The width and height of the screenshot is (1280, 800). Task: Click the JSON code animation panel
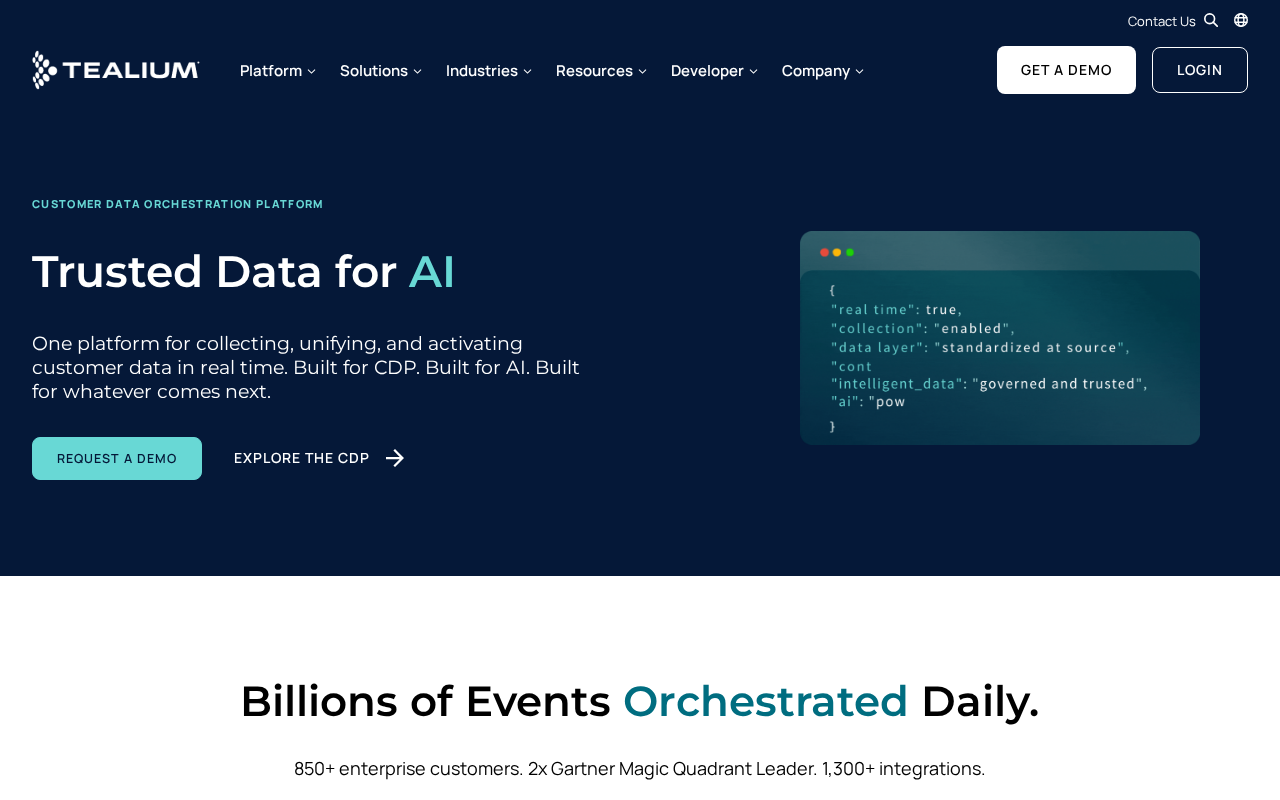pyautogui.click(x=1000, y=338)
